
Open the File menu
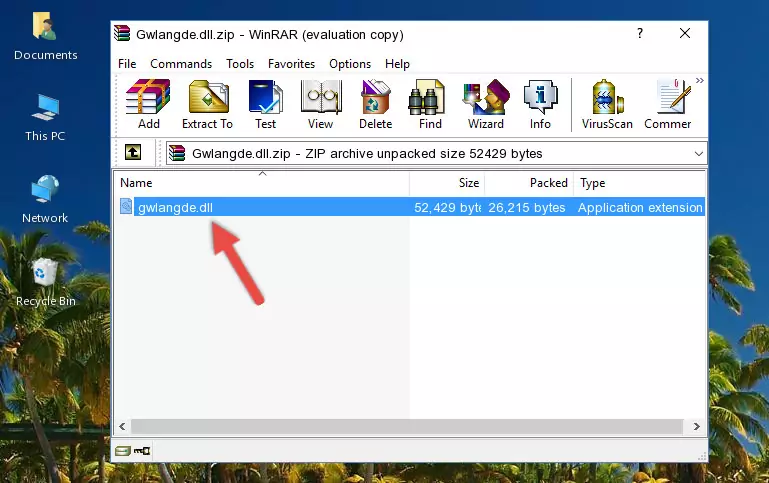pyautogui.click(x=127, y=64)
